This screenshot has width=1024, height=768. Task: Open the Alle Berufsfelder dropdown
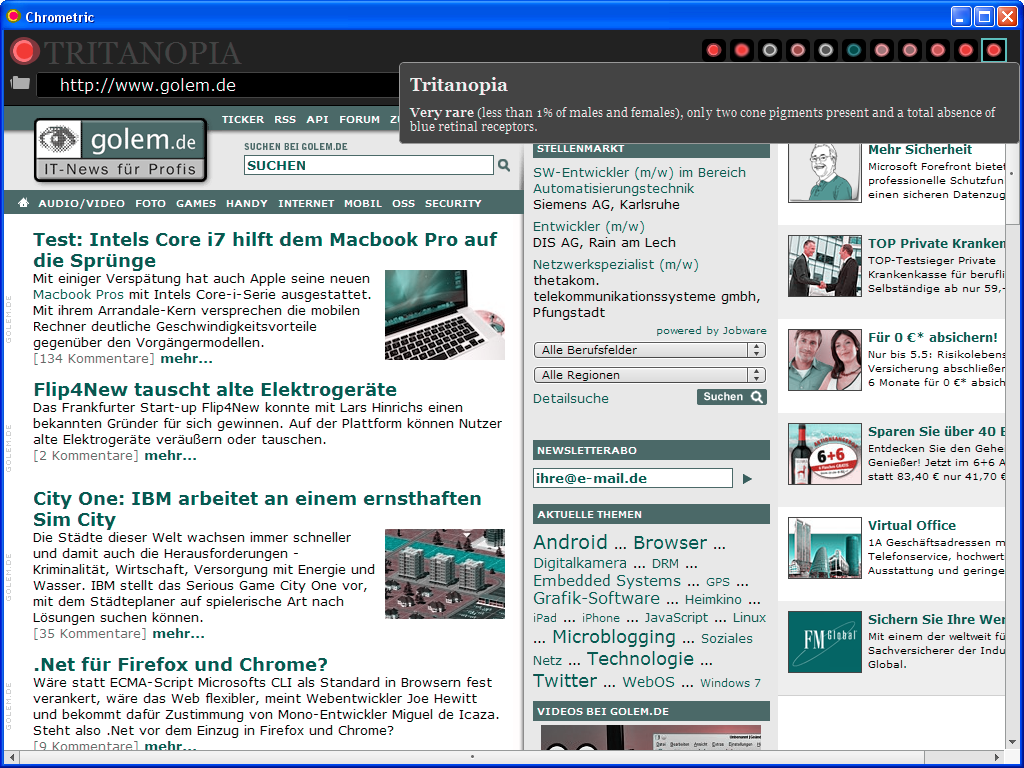pos(650,350)
